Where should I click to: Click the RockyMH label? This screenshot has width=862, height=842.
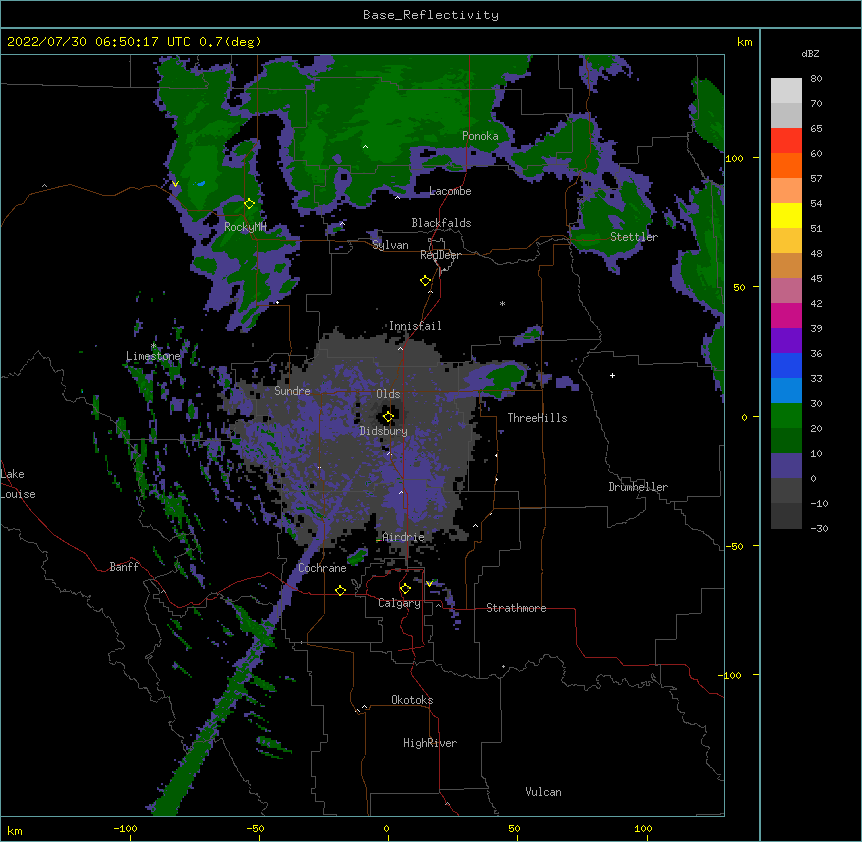pyautogui.click(x=245, y=227)
